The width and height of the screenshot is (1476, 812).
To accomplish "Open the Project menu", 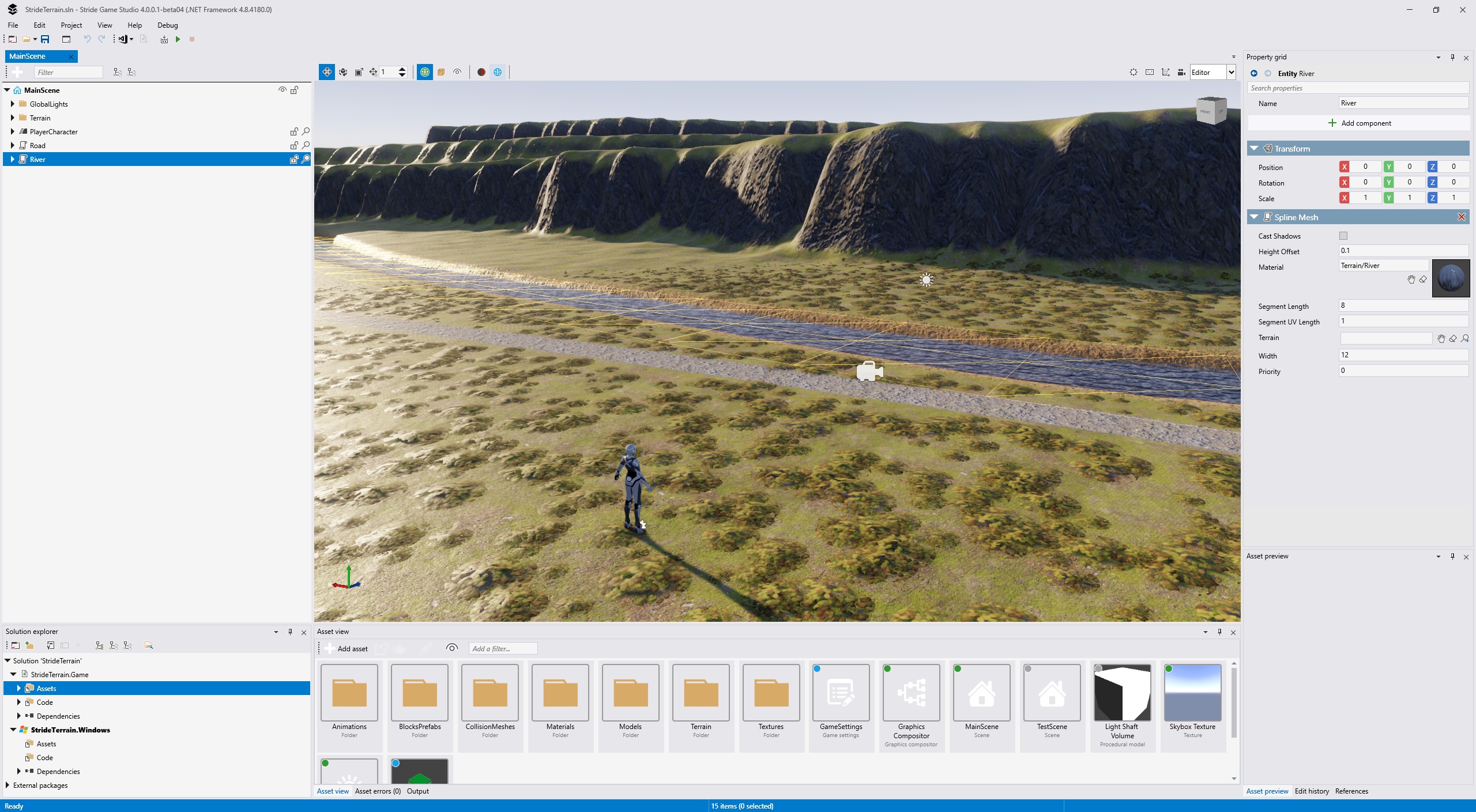I will [x=71, y=25].
